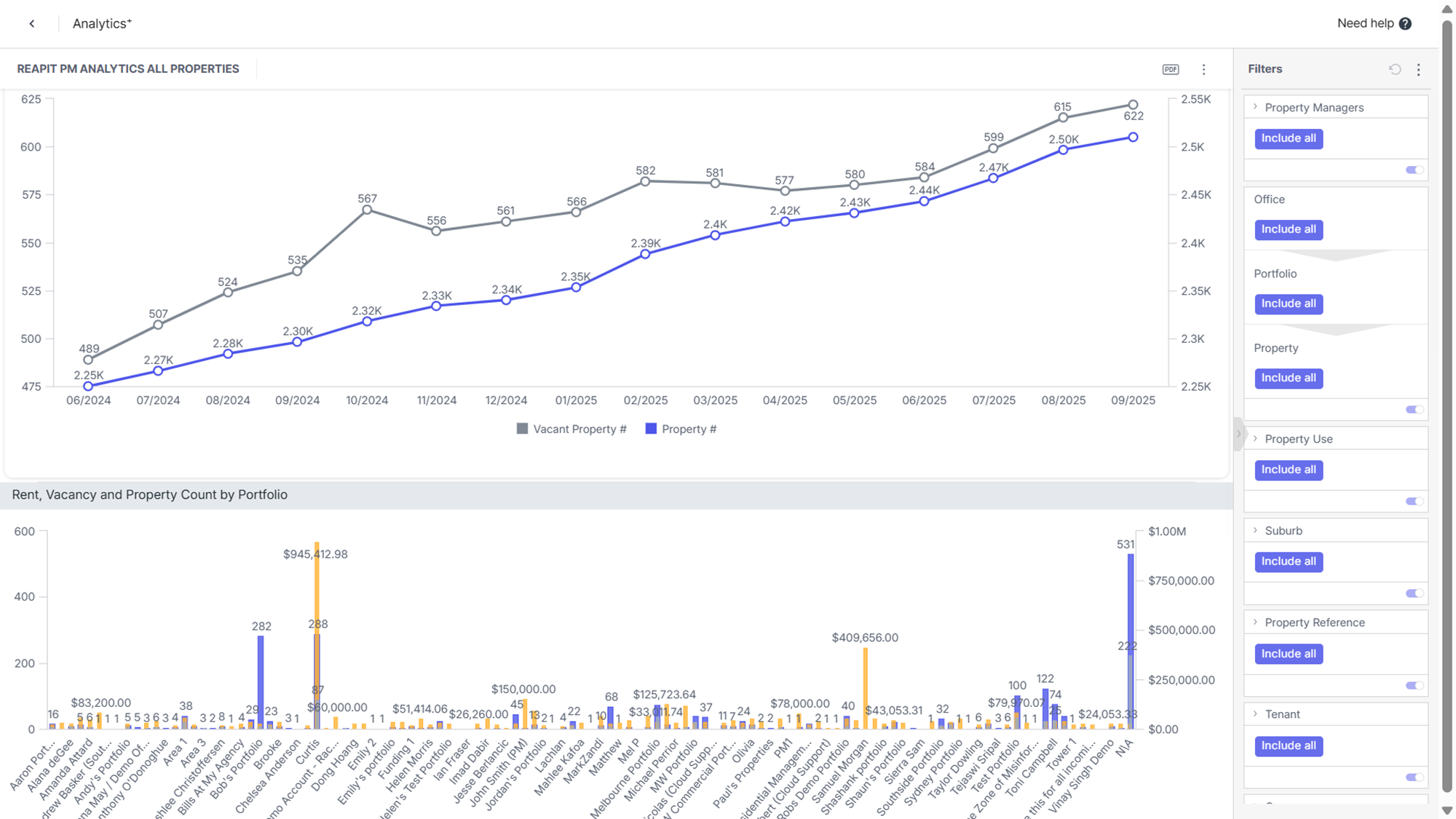Go back using the left arrow
Viewport: 1456px width, 819px height.
[x=32, y=23]
